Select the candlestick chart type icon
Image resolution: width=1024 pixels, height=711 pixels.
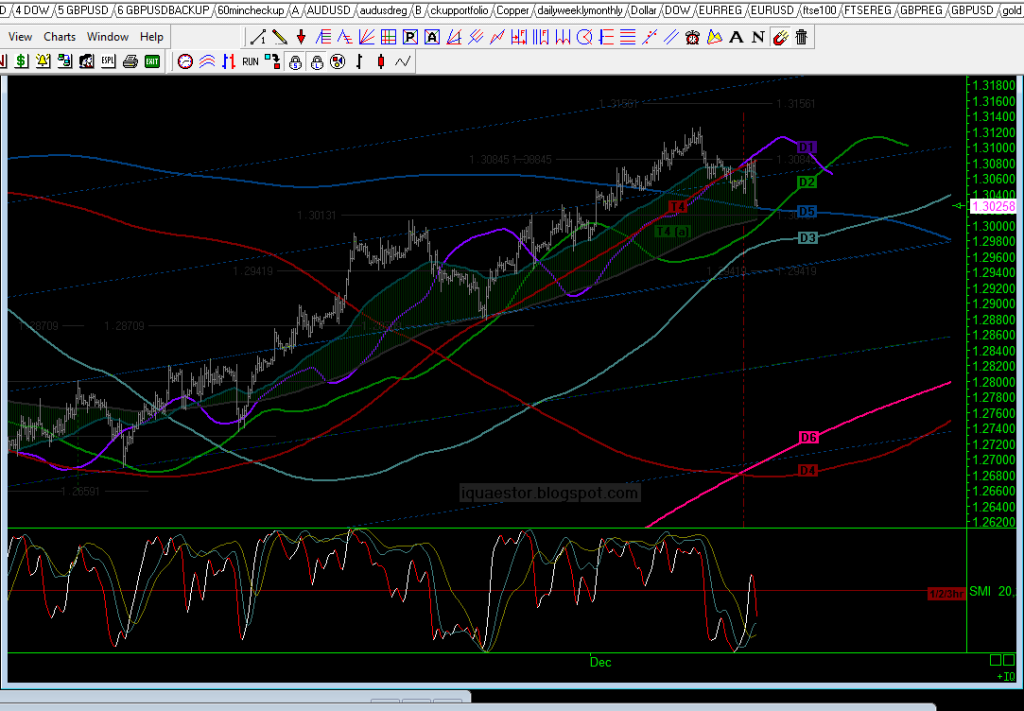[381, 61]
